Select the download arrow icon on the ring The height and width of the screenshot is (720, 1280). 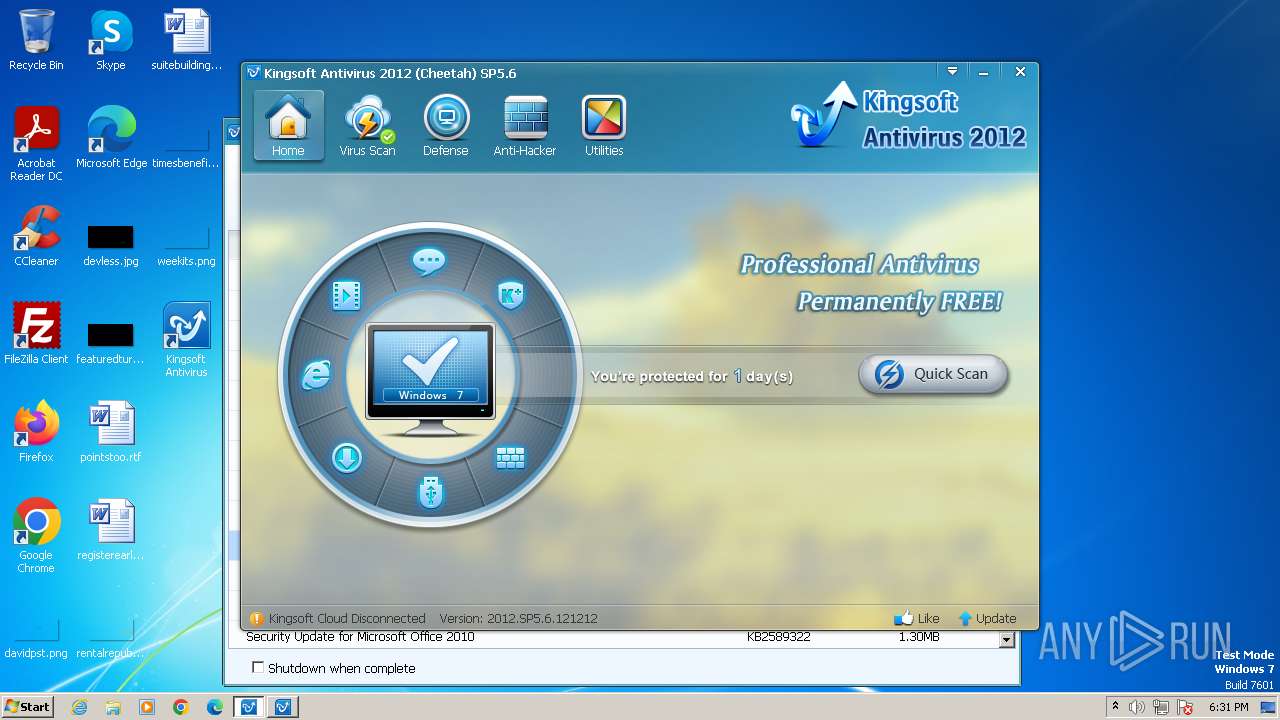[346, 458]
